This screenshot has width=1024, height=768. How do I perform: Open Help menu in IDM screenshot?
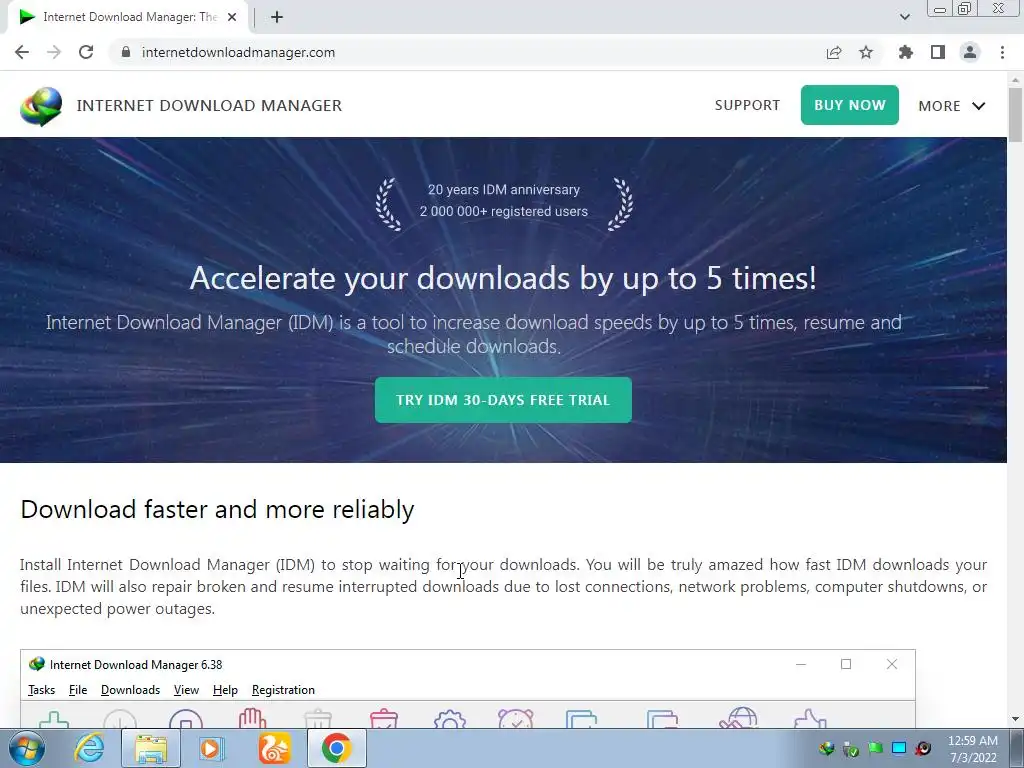pos(225,690)
